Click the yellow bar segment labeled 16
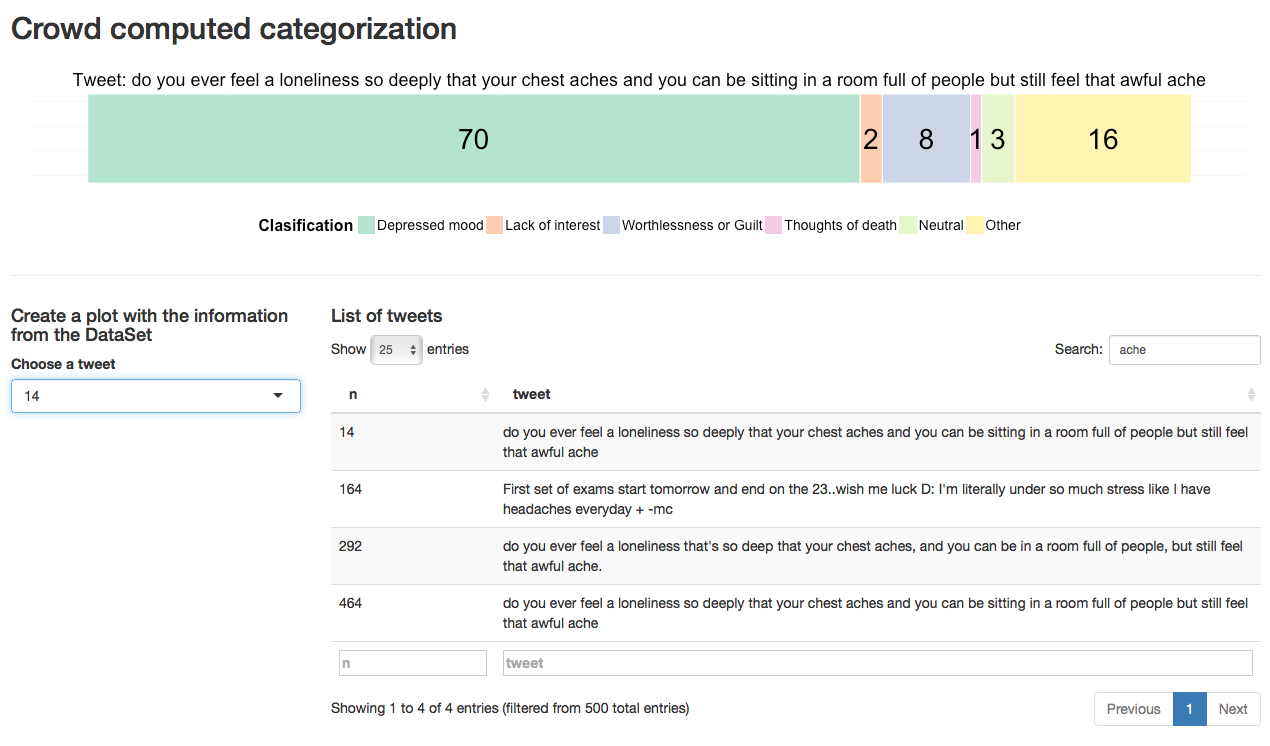This screenshot has height=746, width=1270. pyautogui.click(x=1102, y=139)
